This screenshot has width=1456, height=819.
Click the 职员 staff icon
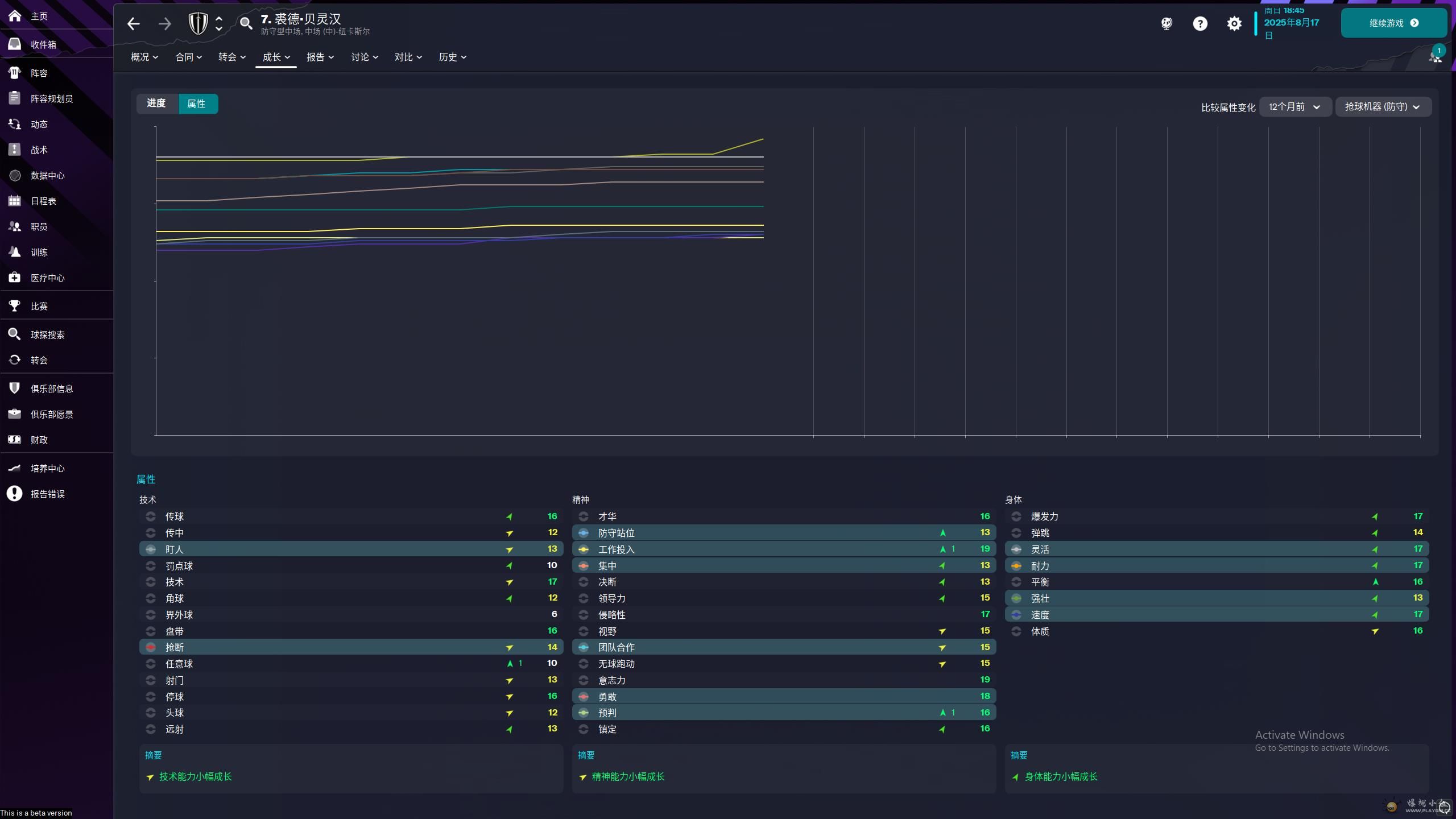pyautogui.click(x=15, y=226)
